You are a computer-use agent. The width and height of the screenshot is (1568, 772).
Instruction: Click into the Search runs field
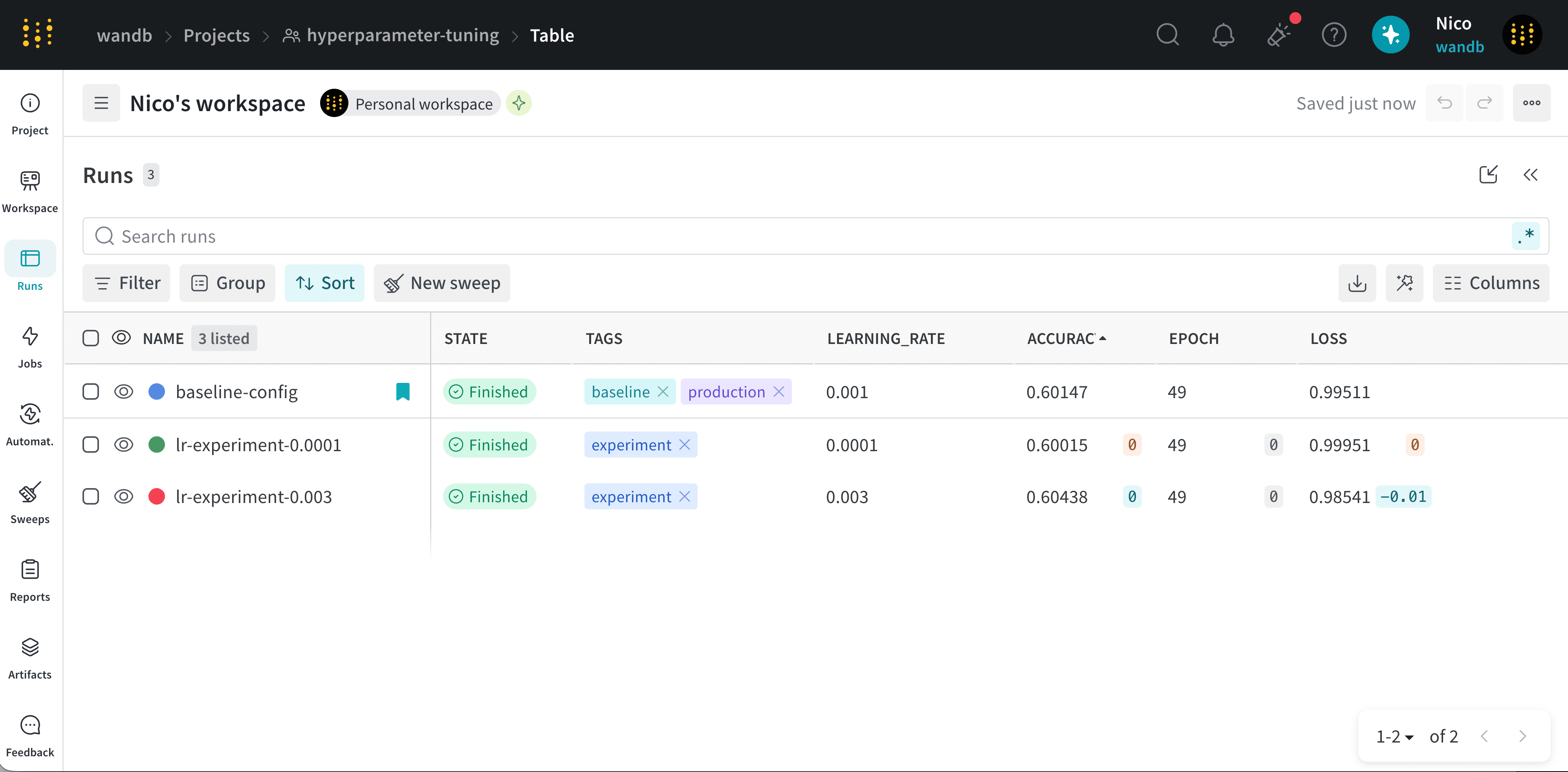click(x=816, y=236)
